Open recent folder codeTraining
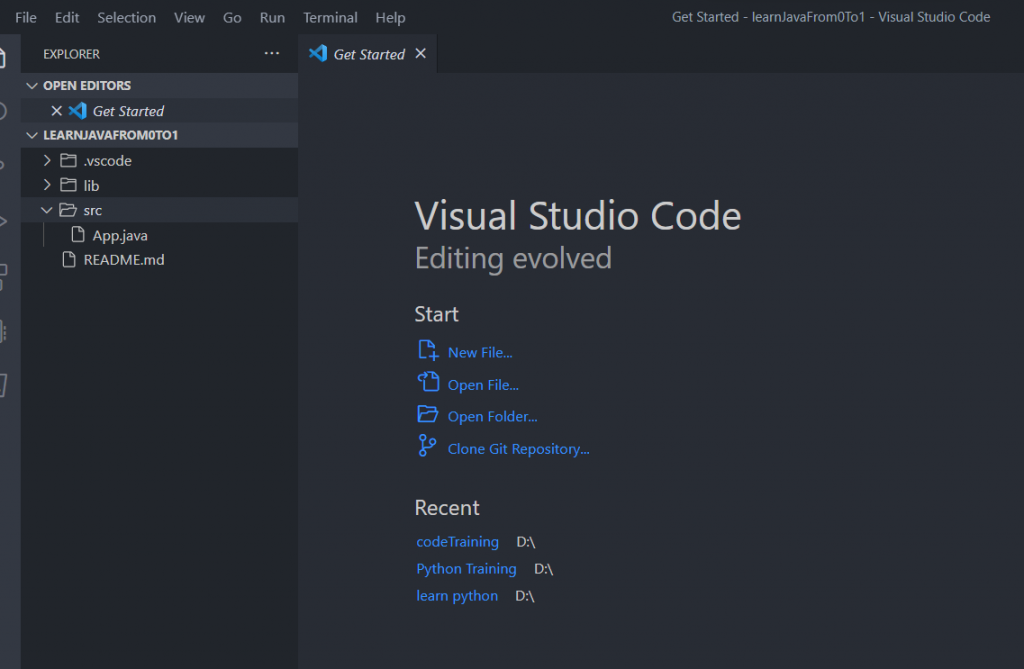The width and height of the screenshot is (1024, 669). coord(458,542)
